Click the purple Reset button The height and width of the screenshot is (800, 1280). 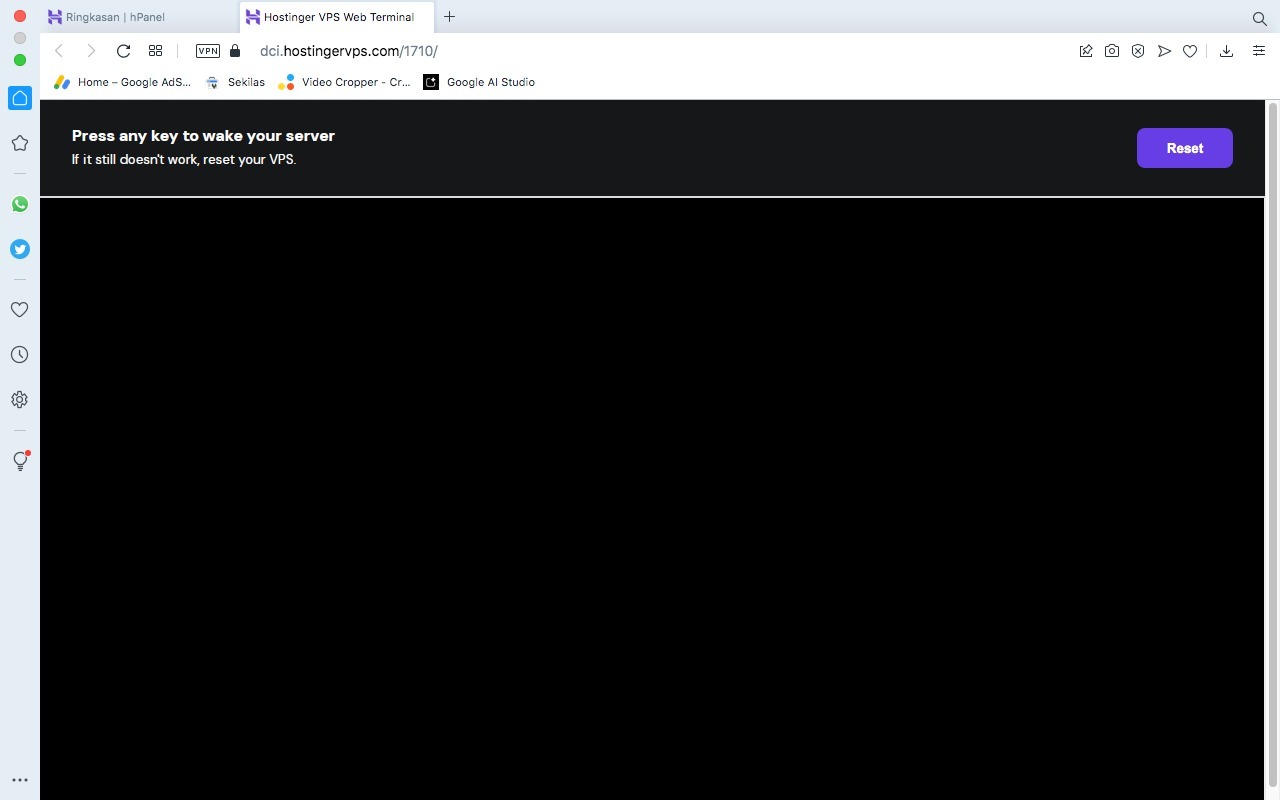coord(1184,148)
